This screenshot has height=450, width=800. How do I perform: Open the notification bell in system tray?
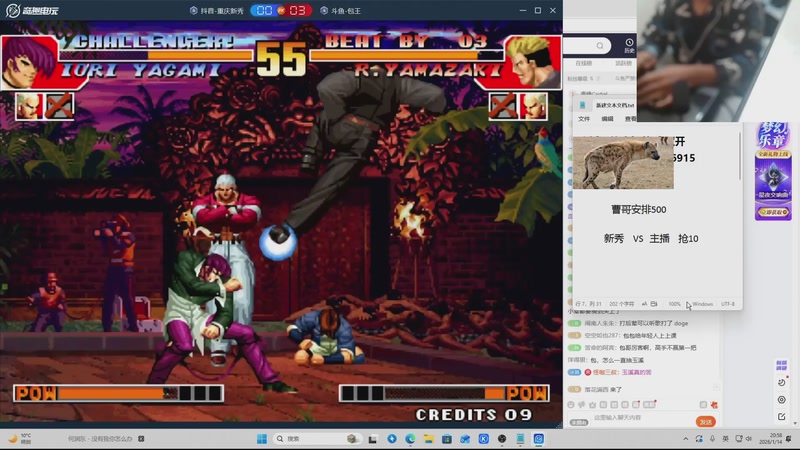789,439
